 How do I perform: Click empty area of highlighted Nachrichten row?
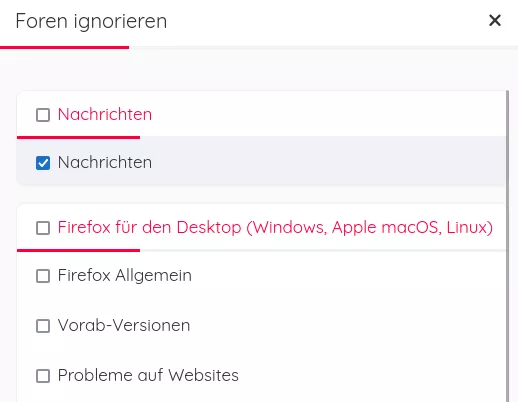click(328, 162)
